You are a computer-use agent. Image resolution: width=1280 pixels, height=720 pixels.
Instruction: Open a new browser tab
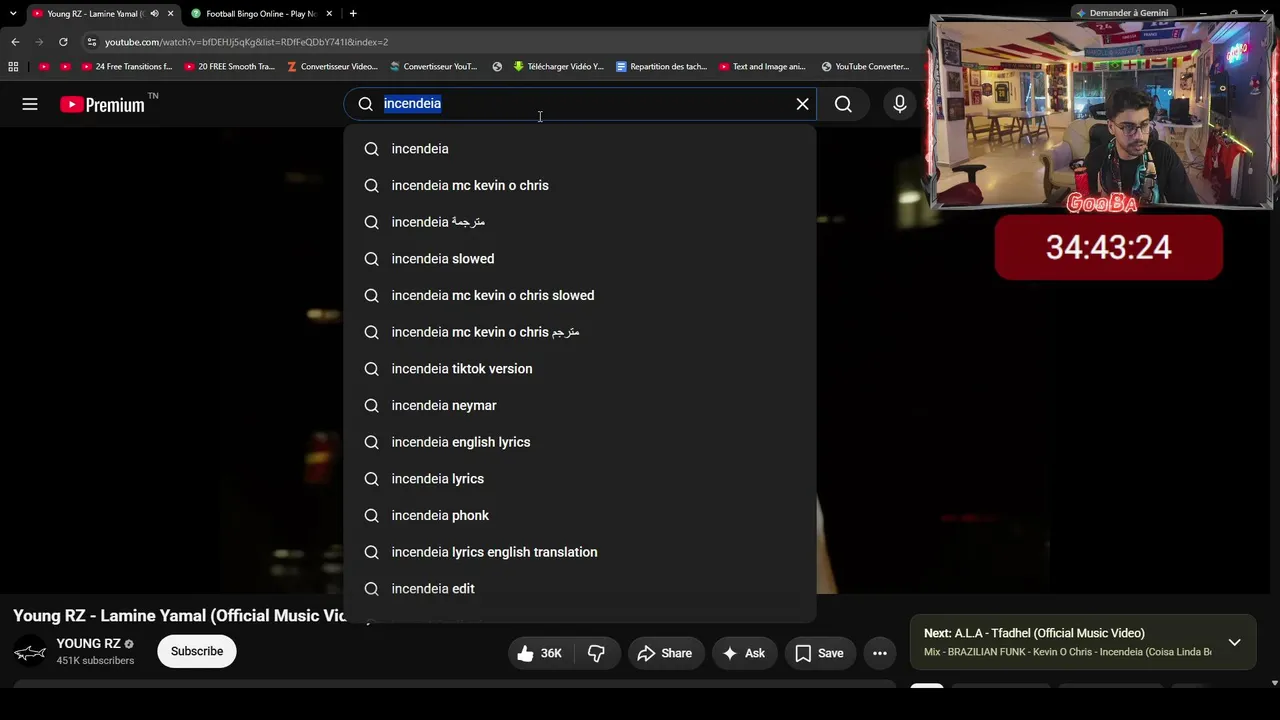click(353, 14)
